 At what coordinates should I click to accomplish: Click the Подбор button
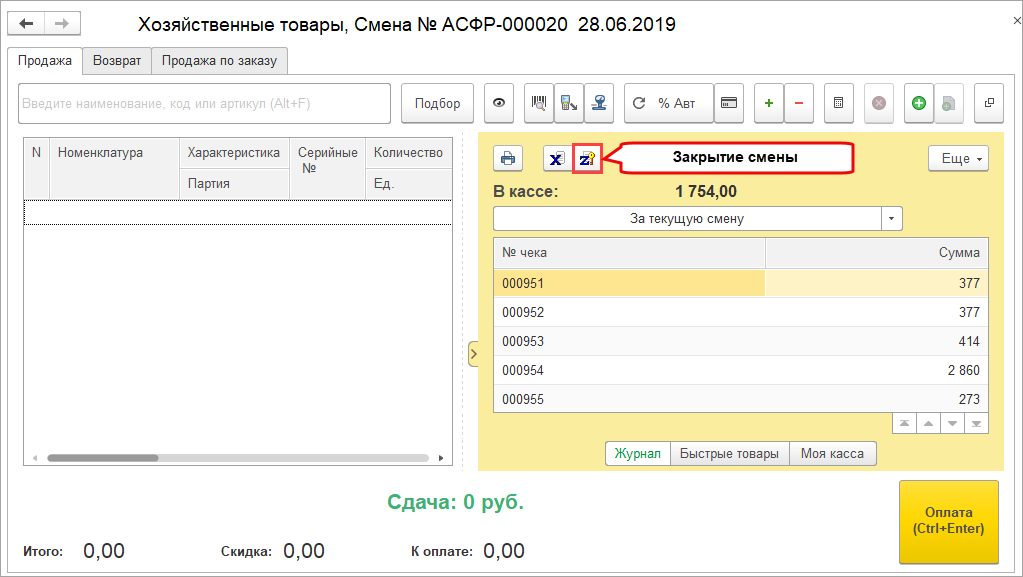coord(437,103)
